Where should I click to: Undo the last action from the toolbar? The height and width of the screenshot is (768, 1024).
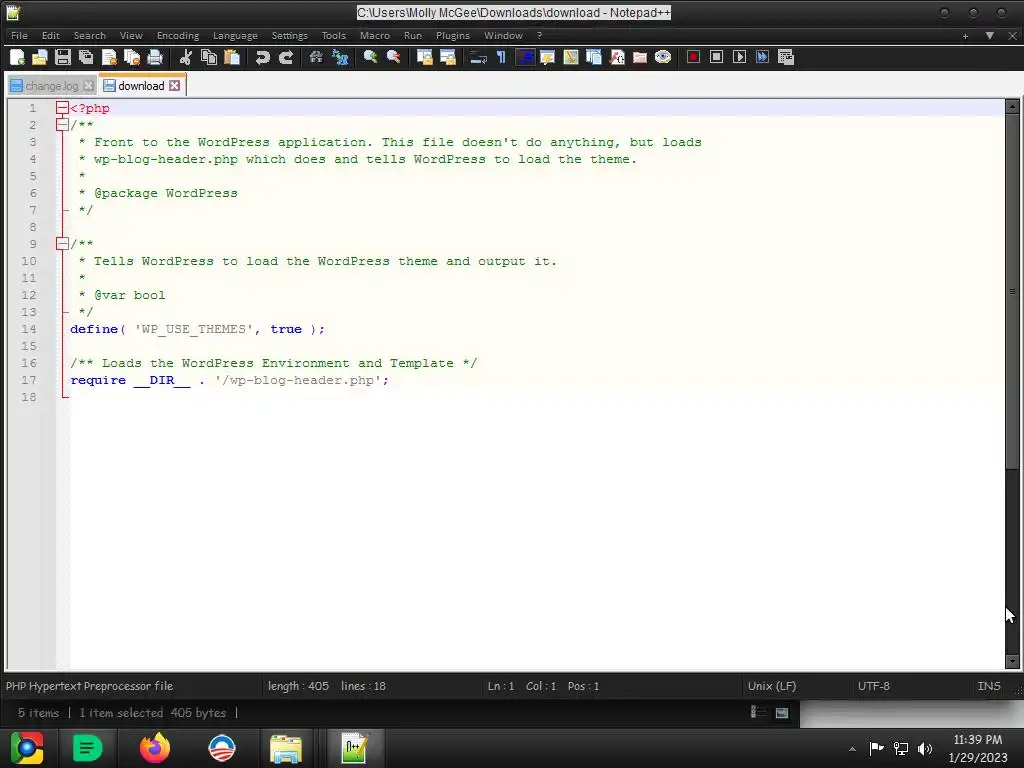263,57
